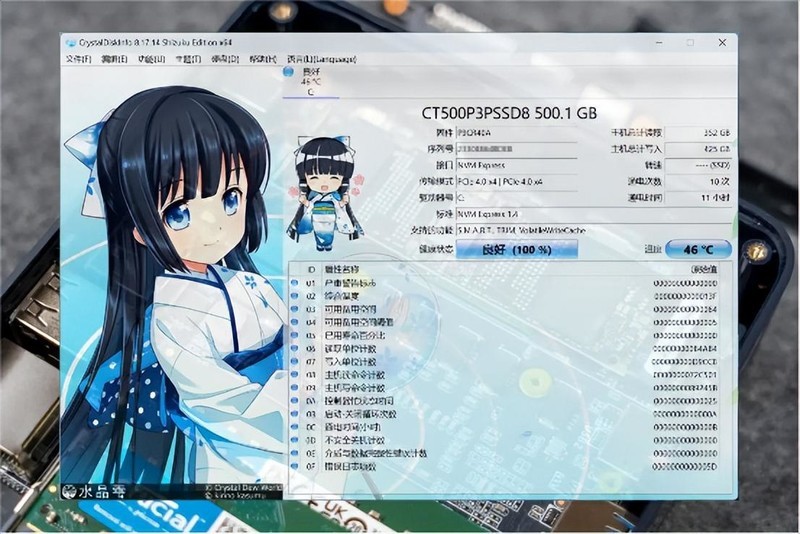Screen dimensions: 800x534
Task: Select the 启动-关闭循环次数 attribute row
Action: 504,414
